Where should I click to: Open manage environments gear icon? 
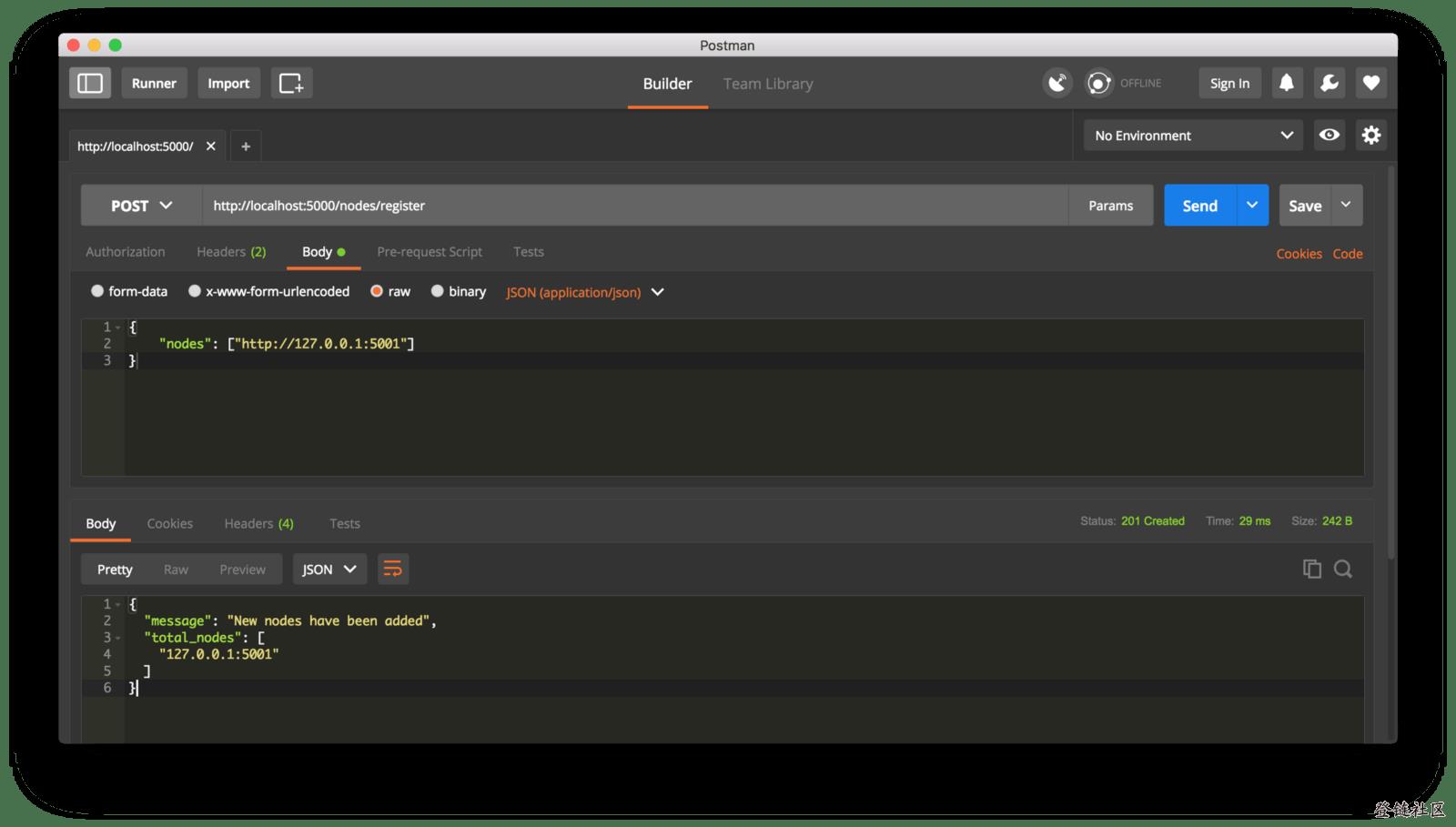click(1371, 135)
